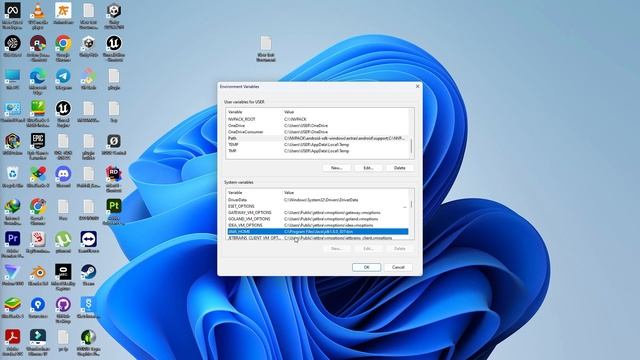
Task: Click Delete under User variables
Action: 400,168
